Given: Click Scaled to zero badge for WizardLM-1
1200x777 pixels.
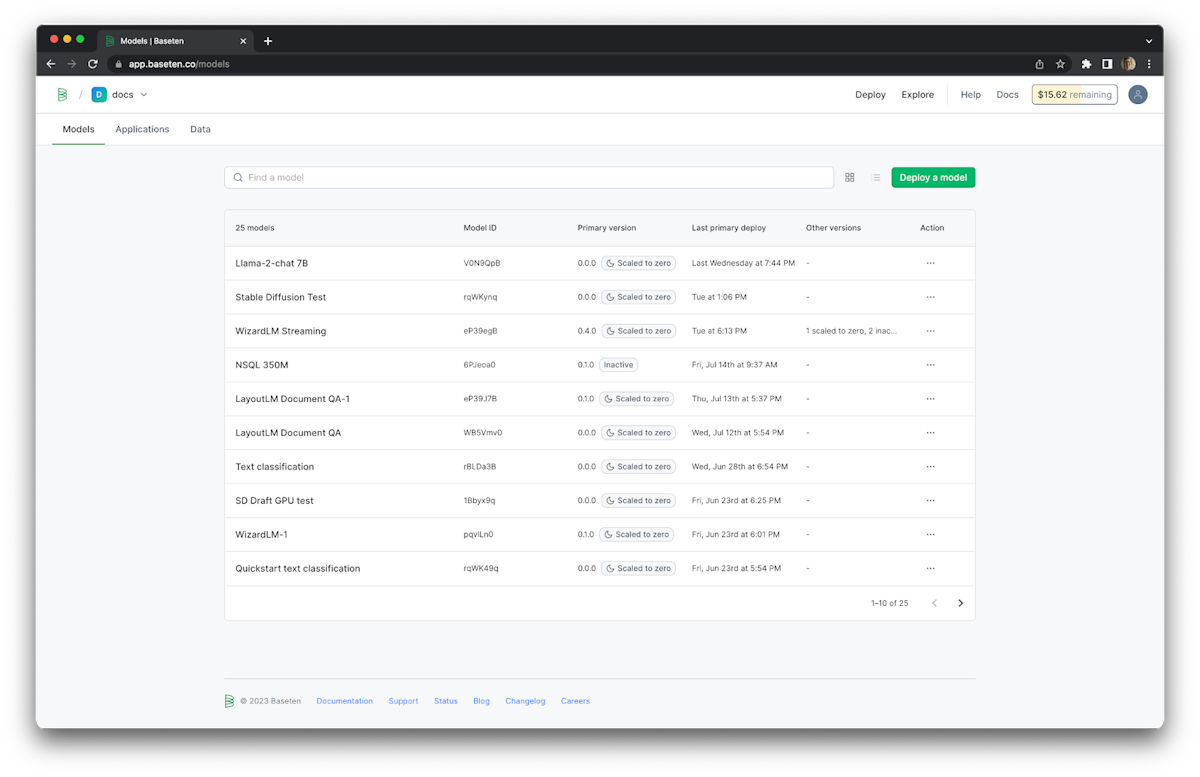Looking at the screenshot, I should click(x=637, y=534).
